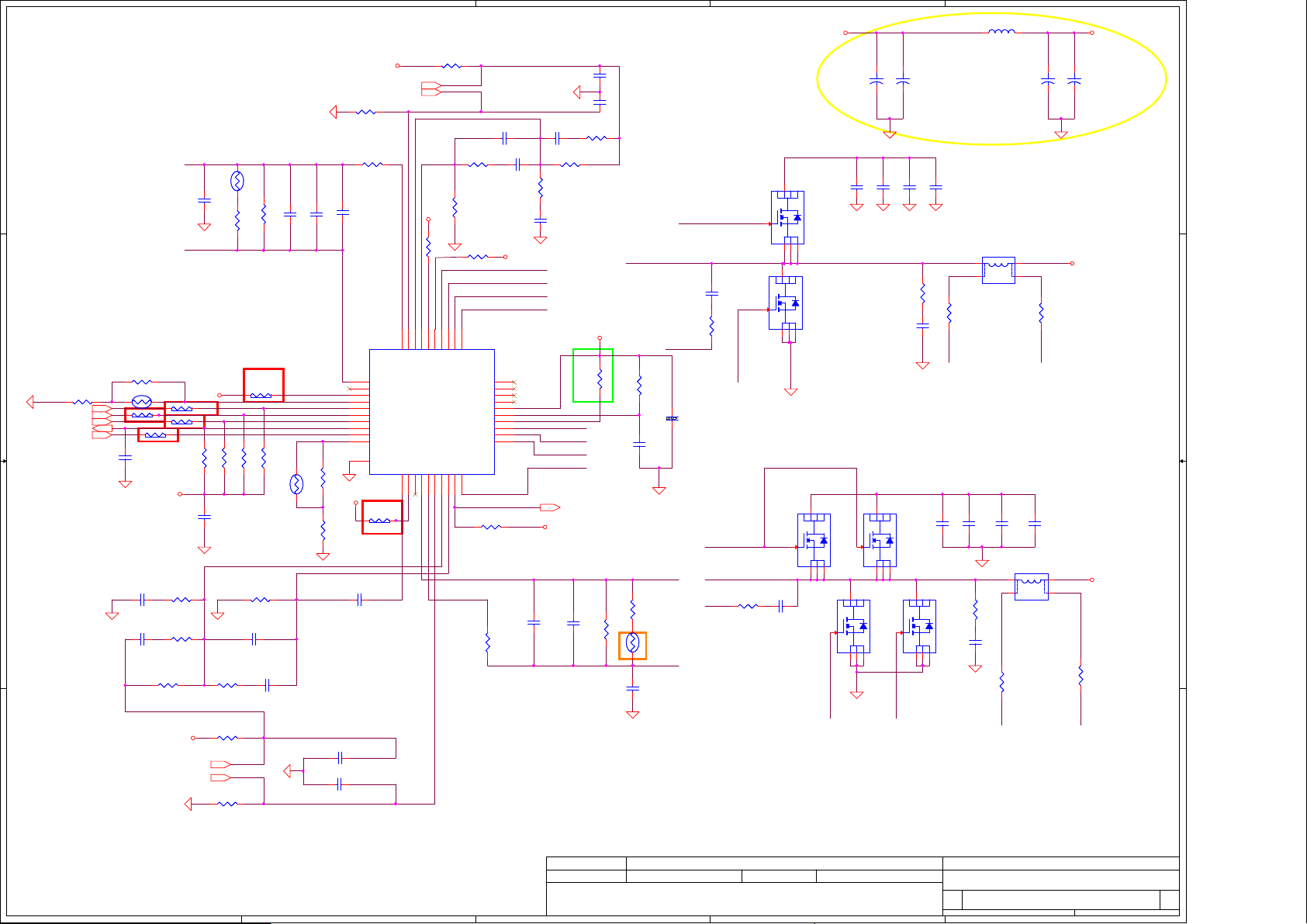This screenshot has width=1307, height=924.
Task: Click the resistor in the red box below the IC
Action: pos(379,521)
